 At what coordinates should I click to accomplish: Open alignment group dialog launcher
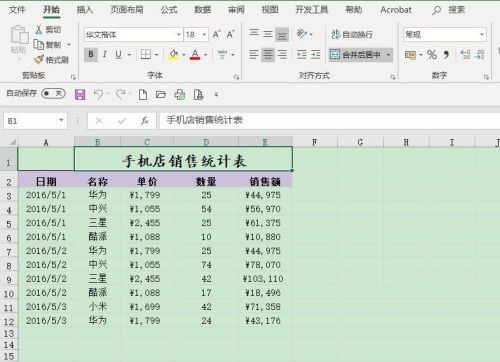tap(393, 77)
